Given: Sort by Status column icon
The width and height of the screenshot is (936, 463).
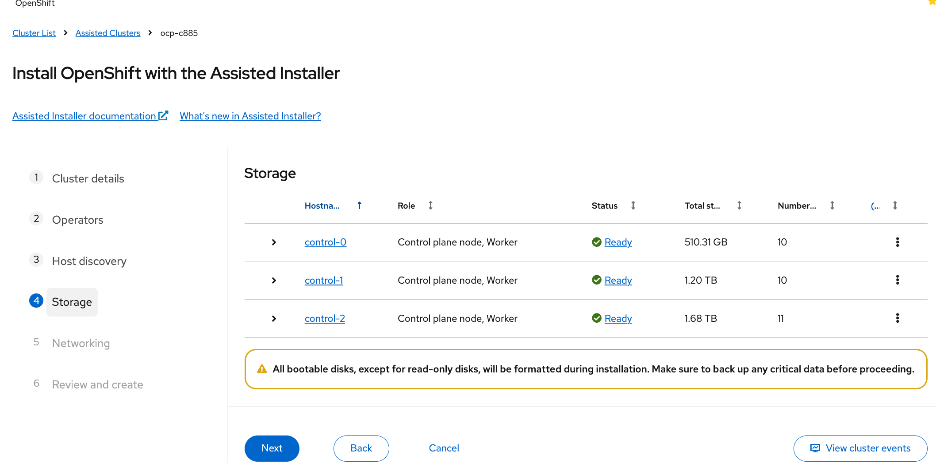Looking at the screenshot, I should point(633,205).
